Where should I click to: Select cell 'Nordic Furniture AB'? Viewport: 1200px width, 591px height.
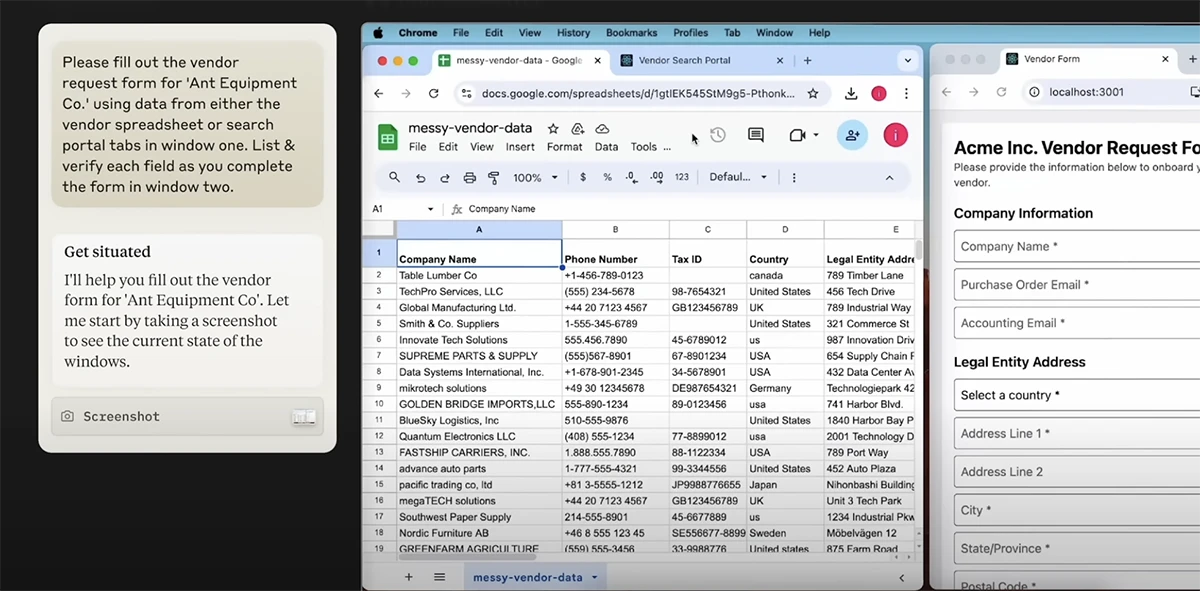(x=479, y=533)
